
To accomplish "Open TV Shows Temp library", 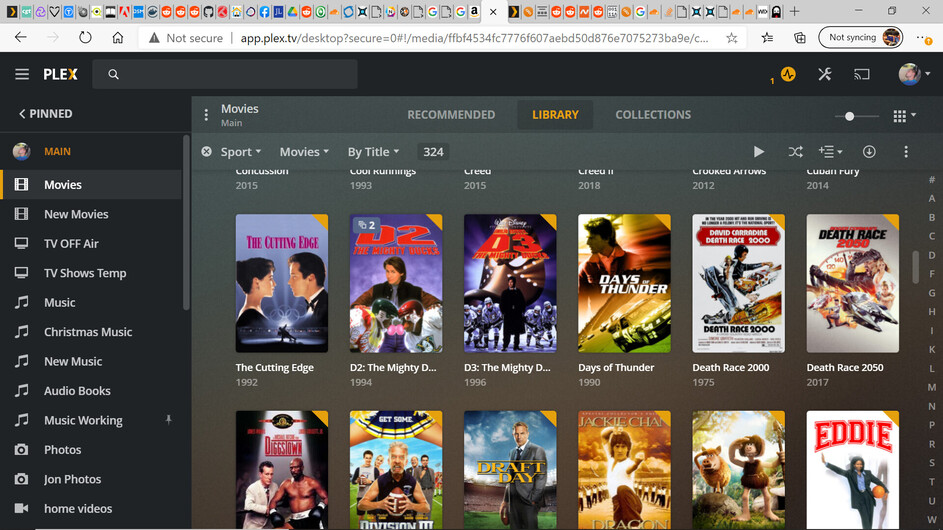I will [x=91, y=273].
